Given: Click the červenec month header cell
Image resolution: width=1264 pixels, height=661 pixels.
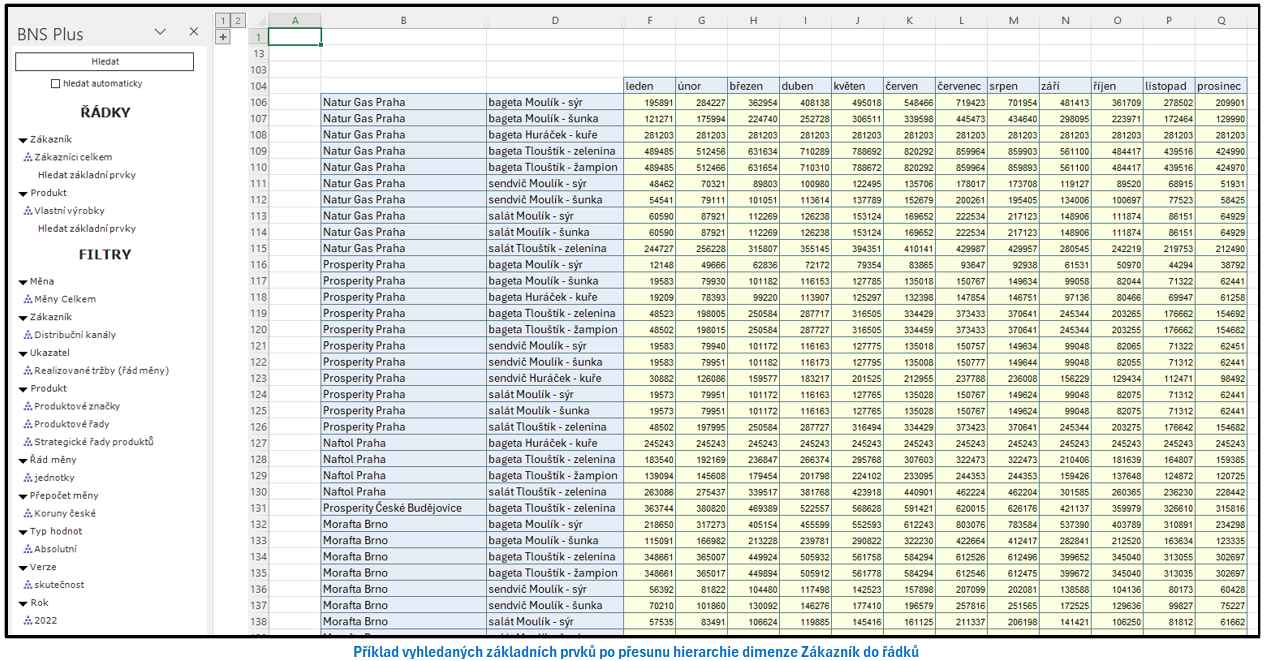Looking at the screenshot, I should click(x=961, y=86).
